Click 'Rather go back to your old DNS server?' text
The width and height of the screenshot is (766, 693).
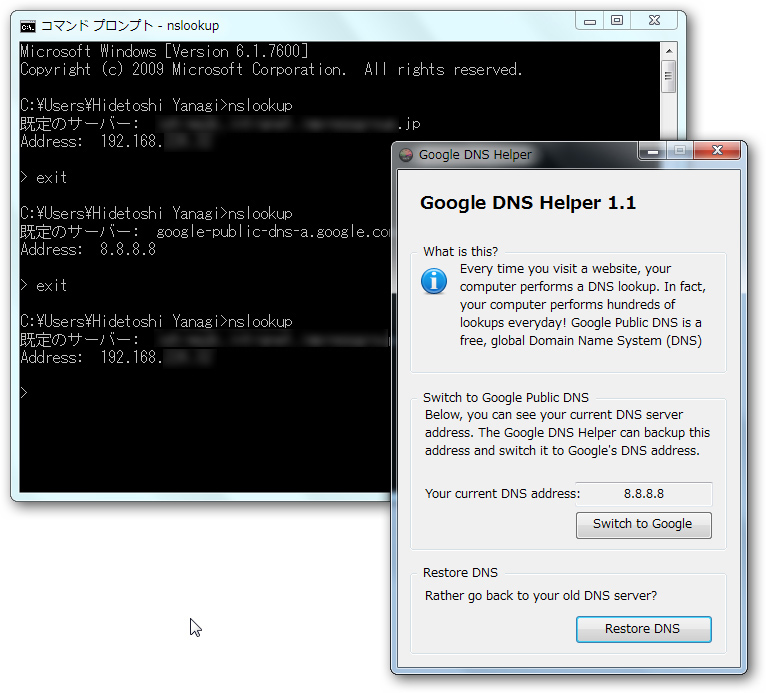tap(541, 596)
